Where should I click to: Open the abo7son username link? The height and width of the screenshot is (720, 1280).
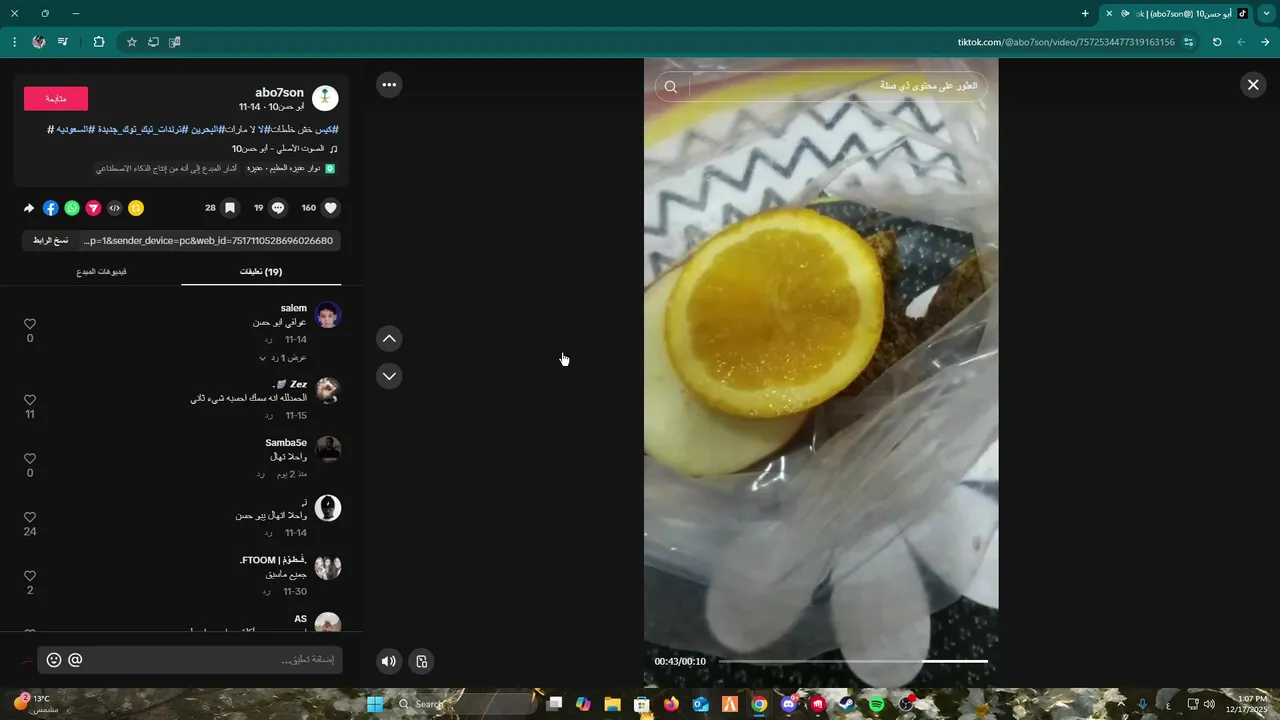pyautogui.click(x=279, y=92)
